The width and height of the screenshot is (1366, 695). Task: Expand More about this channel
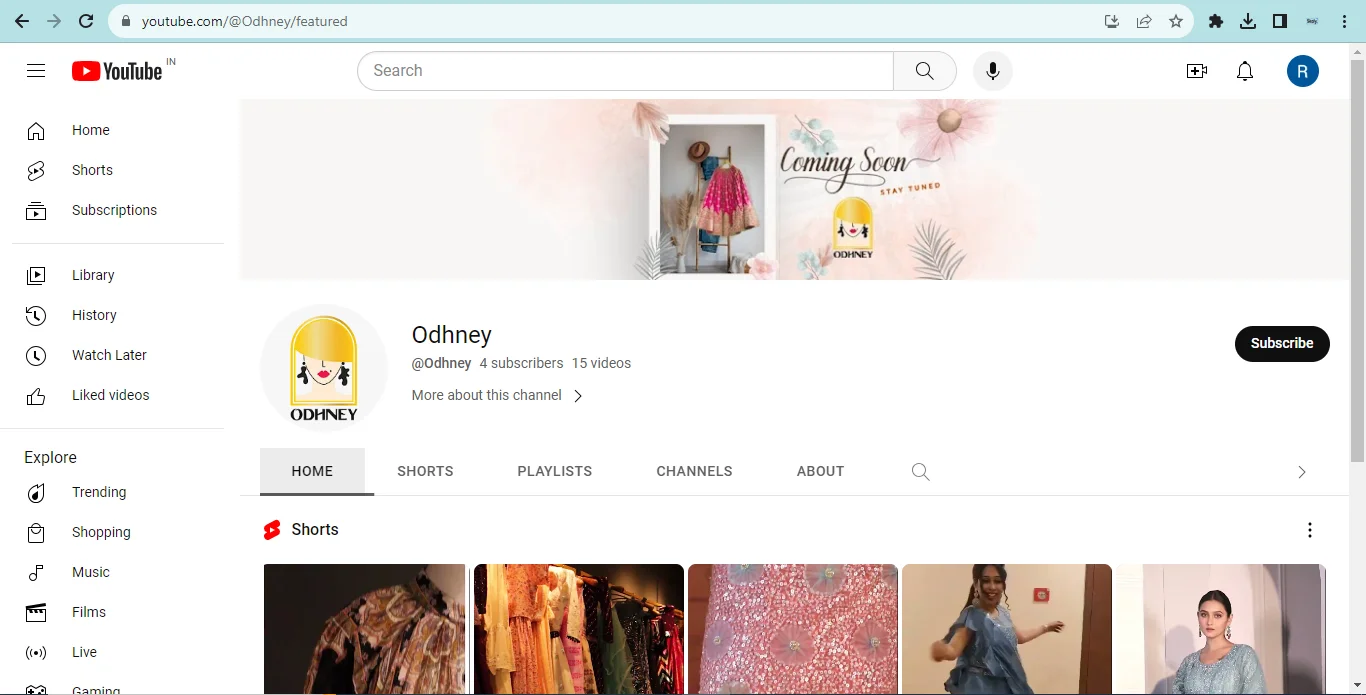pyautogui.click(x=497, y=396)
